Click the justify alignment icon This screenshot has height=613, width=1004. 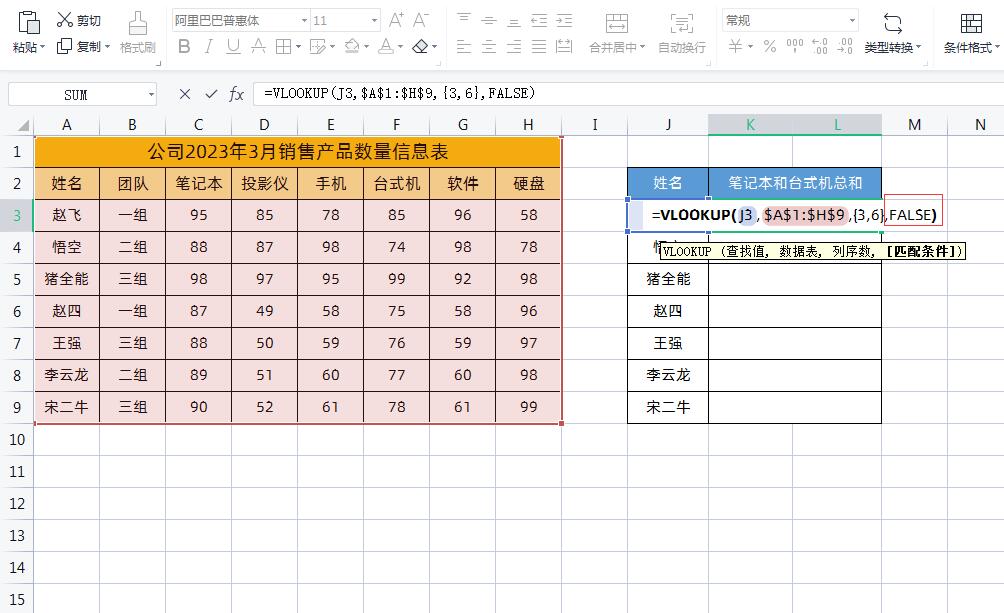point(539,46)
